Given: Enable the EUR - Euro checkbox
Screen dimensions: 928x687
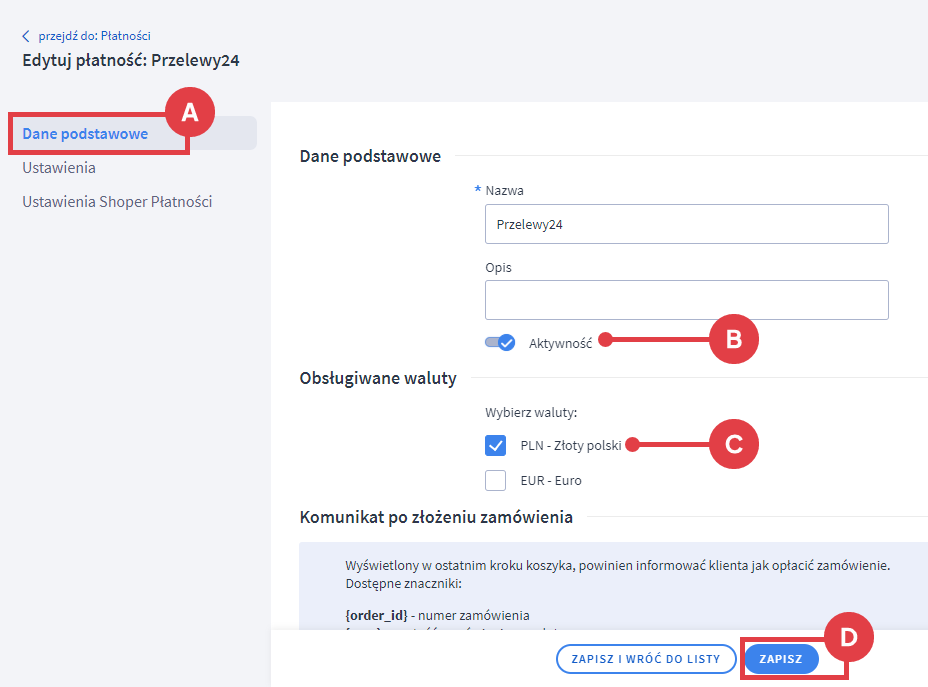Looking at the screenshot, I should [x=495, y=480].
